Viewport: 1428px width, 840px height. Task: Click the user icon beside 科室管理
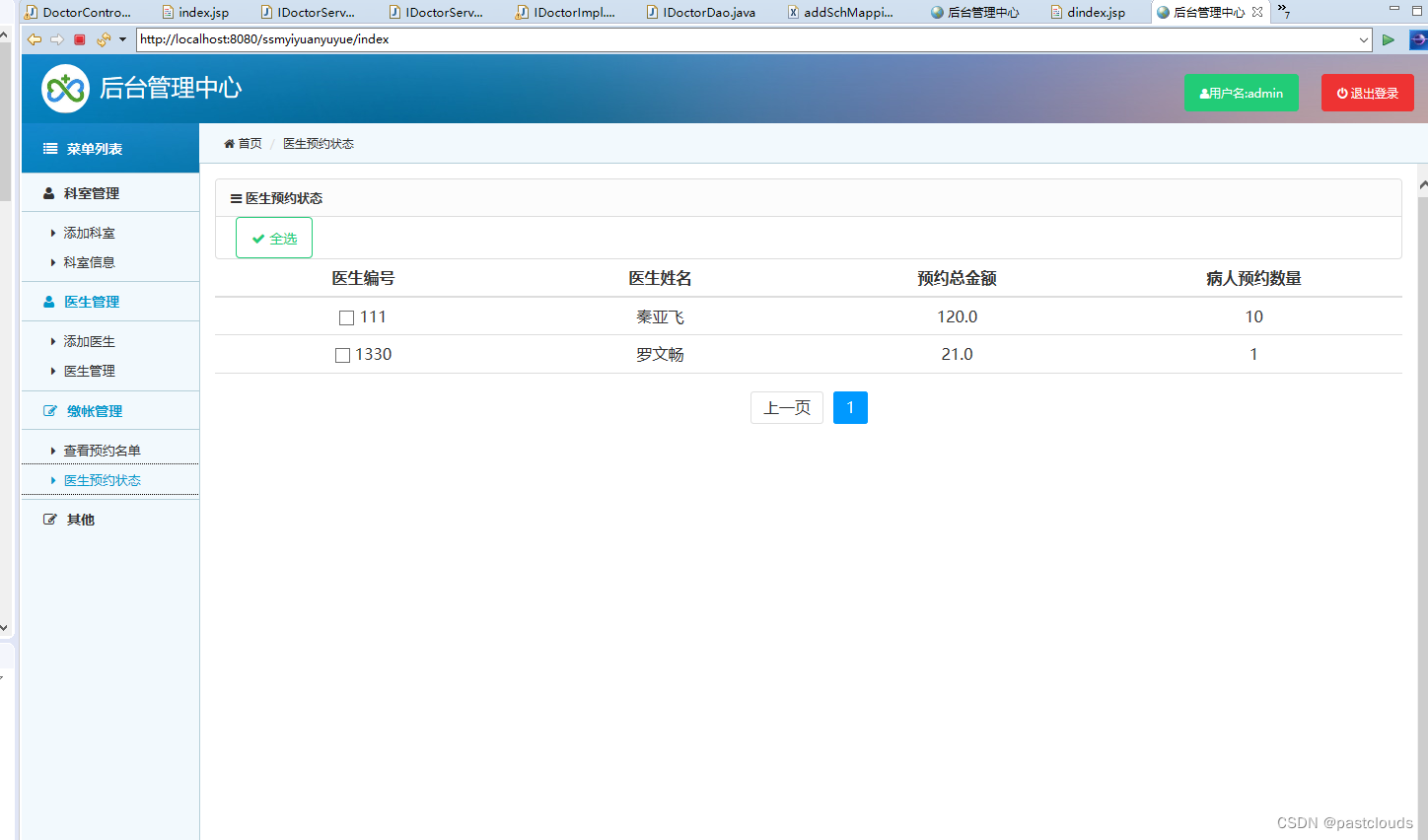[49, 193]
